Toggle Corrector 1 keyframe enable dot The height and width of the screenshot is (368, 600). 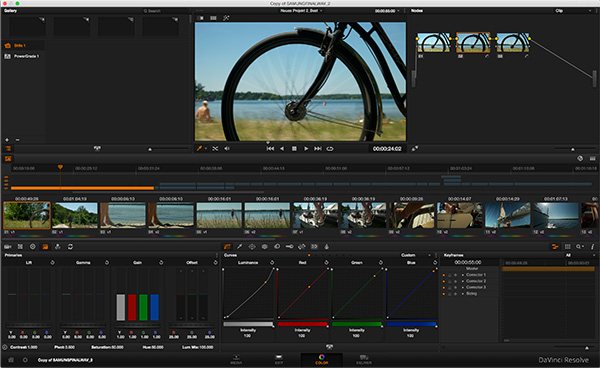coord(444,275)
